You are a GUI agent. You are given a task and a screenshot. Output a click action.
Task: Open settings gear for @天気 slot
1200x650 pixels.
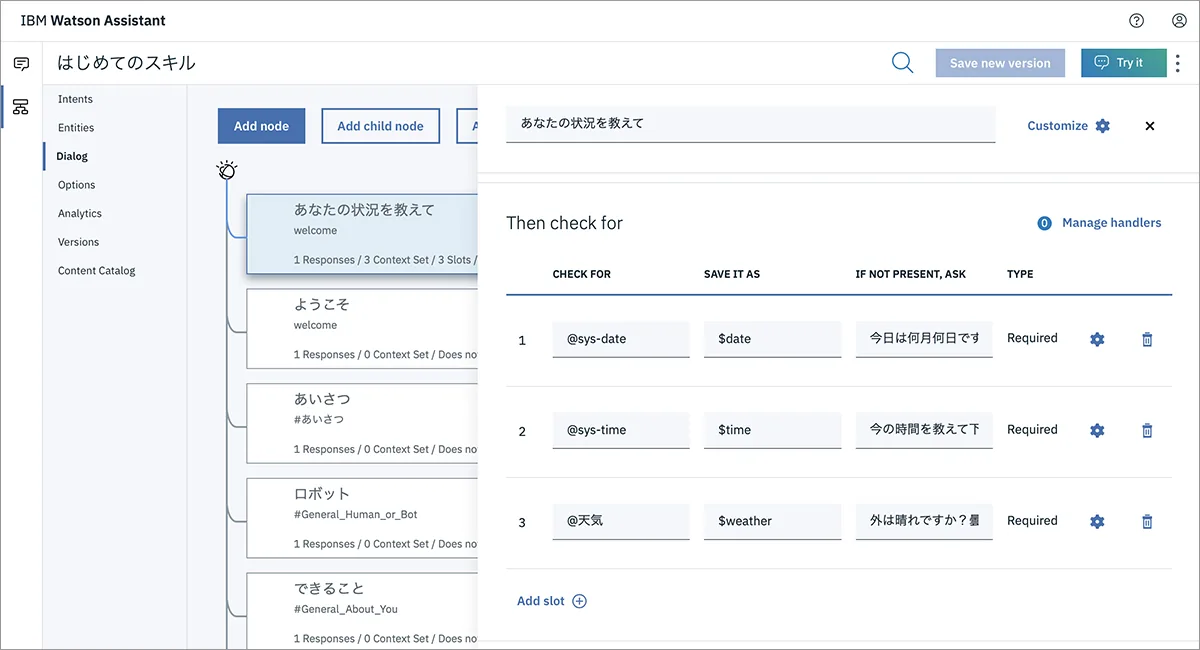(x=1097, y=521)
